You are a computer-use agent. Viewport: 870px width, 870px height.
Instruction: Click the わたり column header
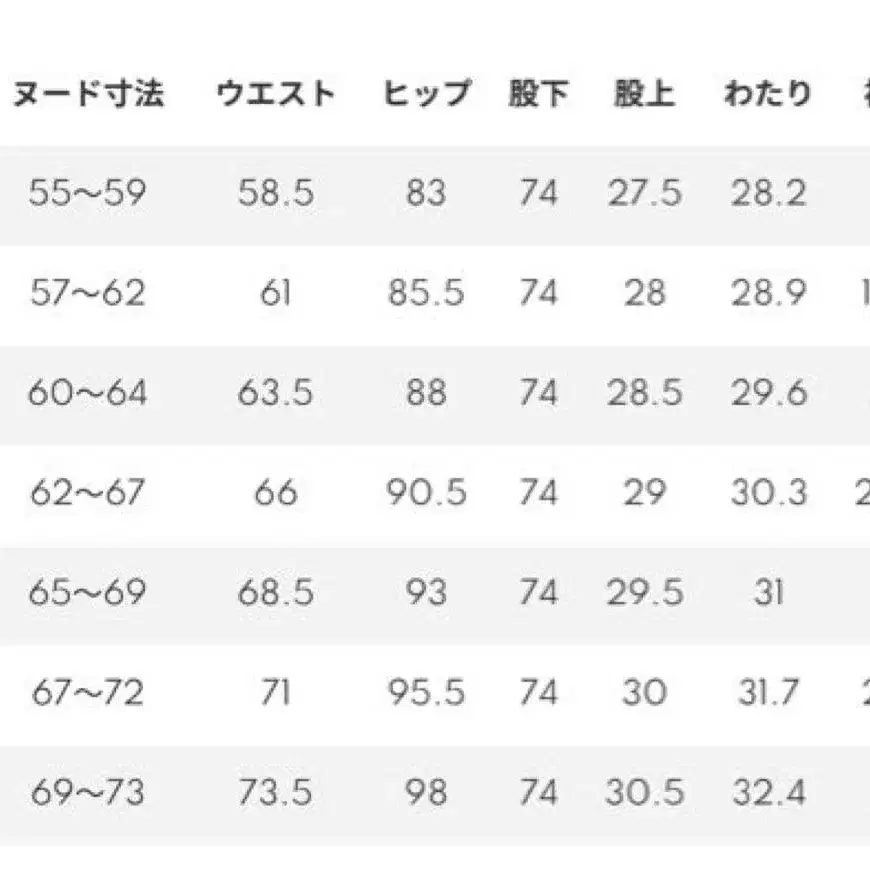tap(767, 95)
